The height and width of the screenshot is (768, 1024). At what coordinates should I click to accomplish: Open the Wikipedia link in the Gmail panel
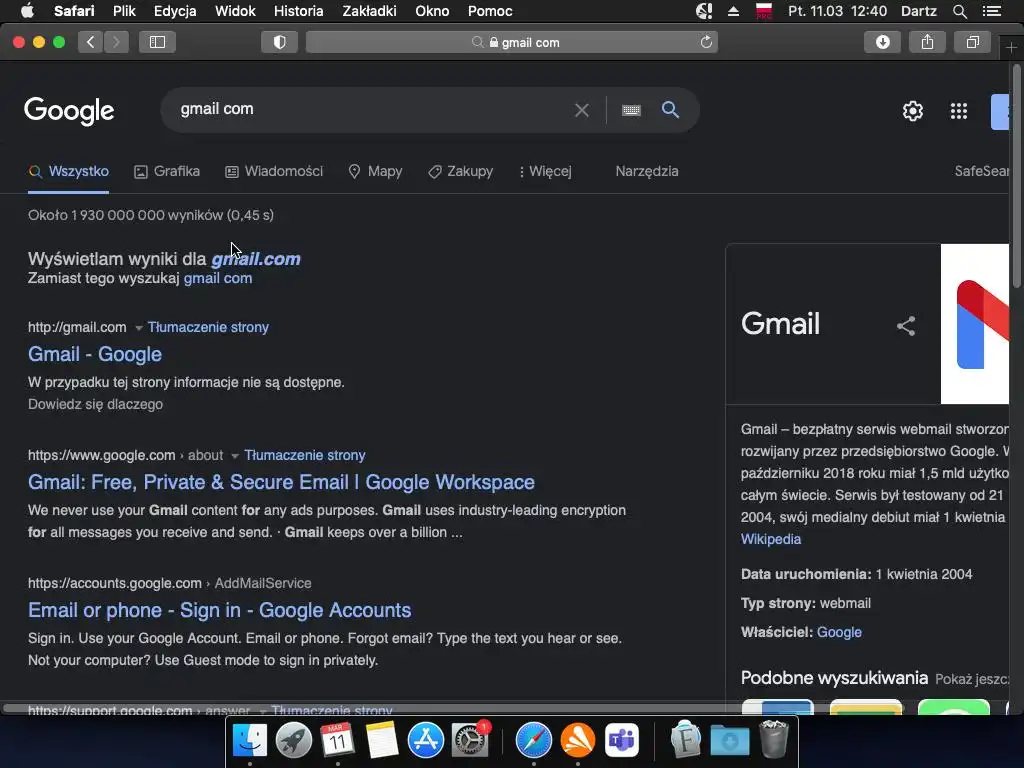pos(771,539)
